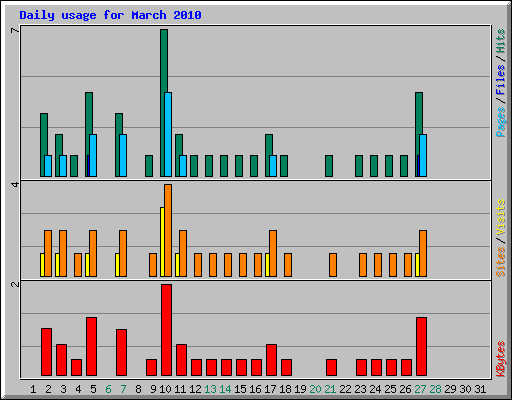This screenshot has width=512, height=400.
Task: Click the yellow visits bar for day 3
Action: pos(57,265)
